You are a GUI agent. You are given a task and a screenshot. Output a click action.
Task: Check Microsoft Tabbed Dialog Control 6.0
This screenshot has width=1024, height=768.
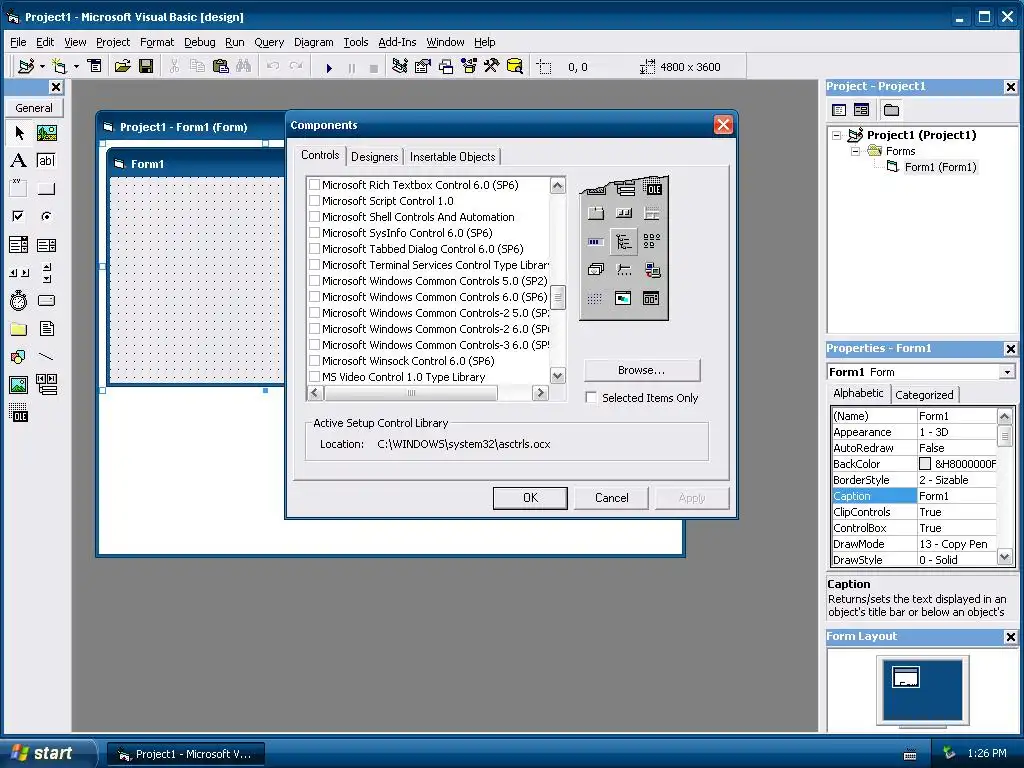pyautogui.click(x=315, y=249)
